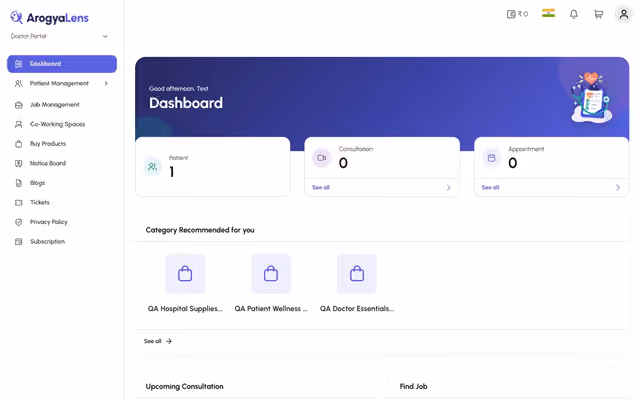Click the Co-Working Spaces icon

tap(18, 124)
